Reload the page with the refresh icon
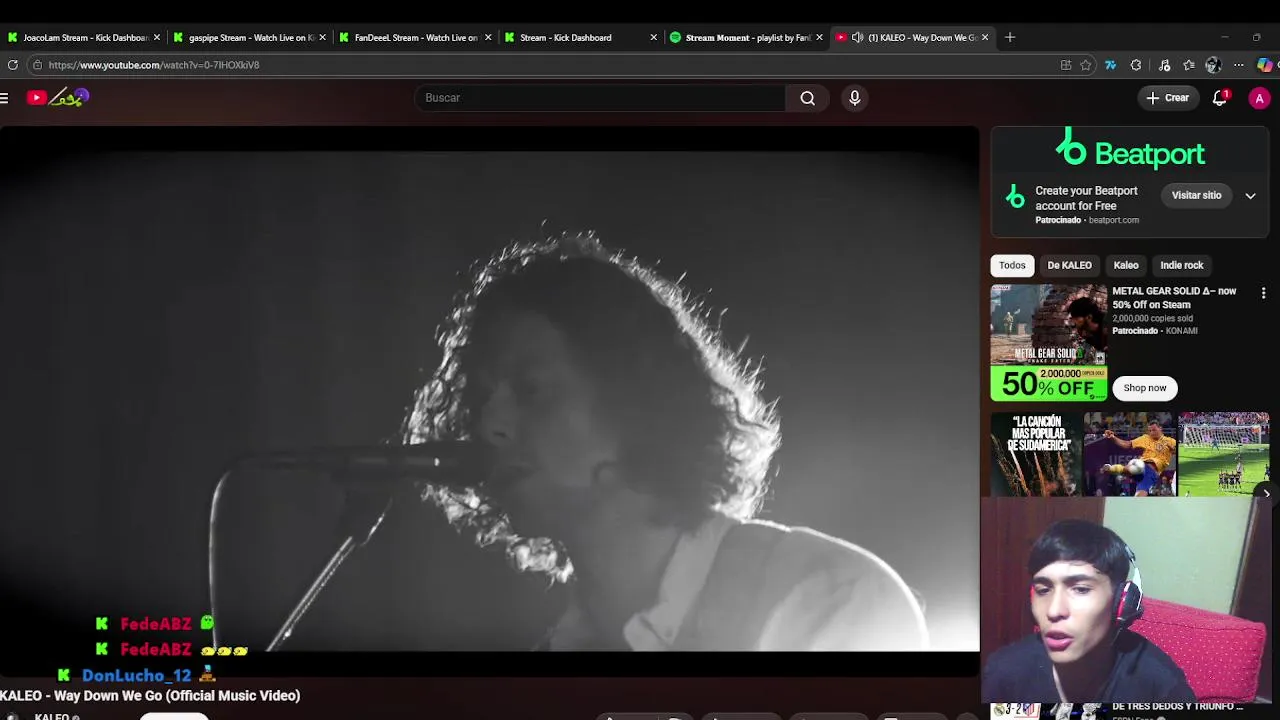1280x720 pixels. (x=12, y=65)
